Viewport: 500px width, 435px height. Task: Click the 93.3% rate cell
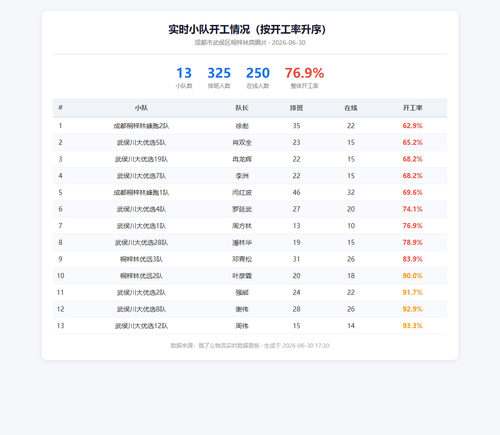[x=412, y=326]
